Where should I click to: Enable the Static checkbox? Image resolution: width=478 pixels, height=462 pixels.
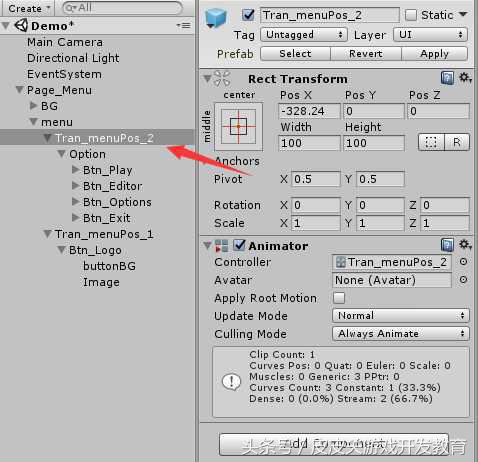[411, 15]
